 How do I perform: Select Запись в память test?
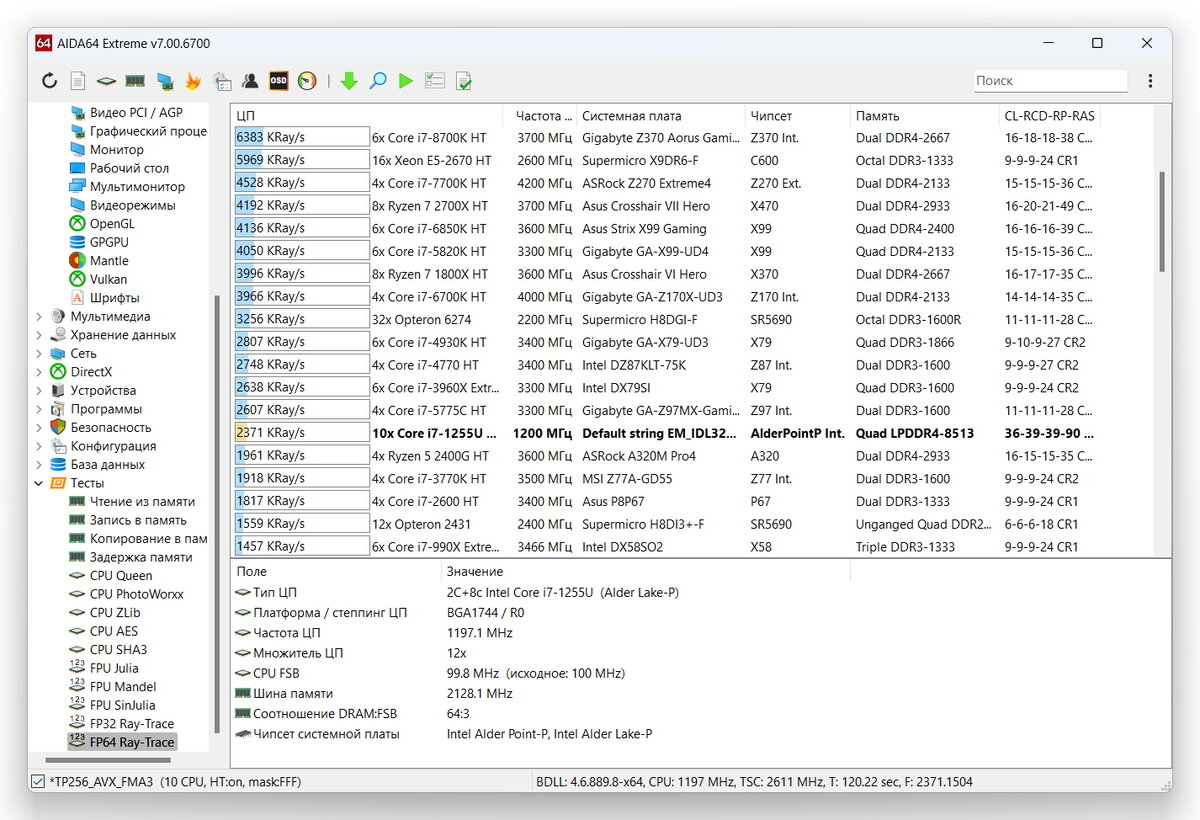[x=138, y=520]
